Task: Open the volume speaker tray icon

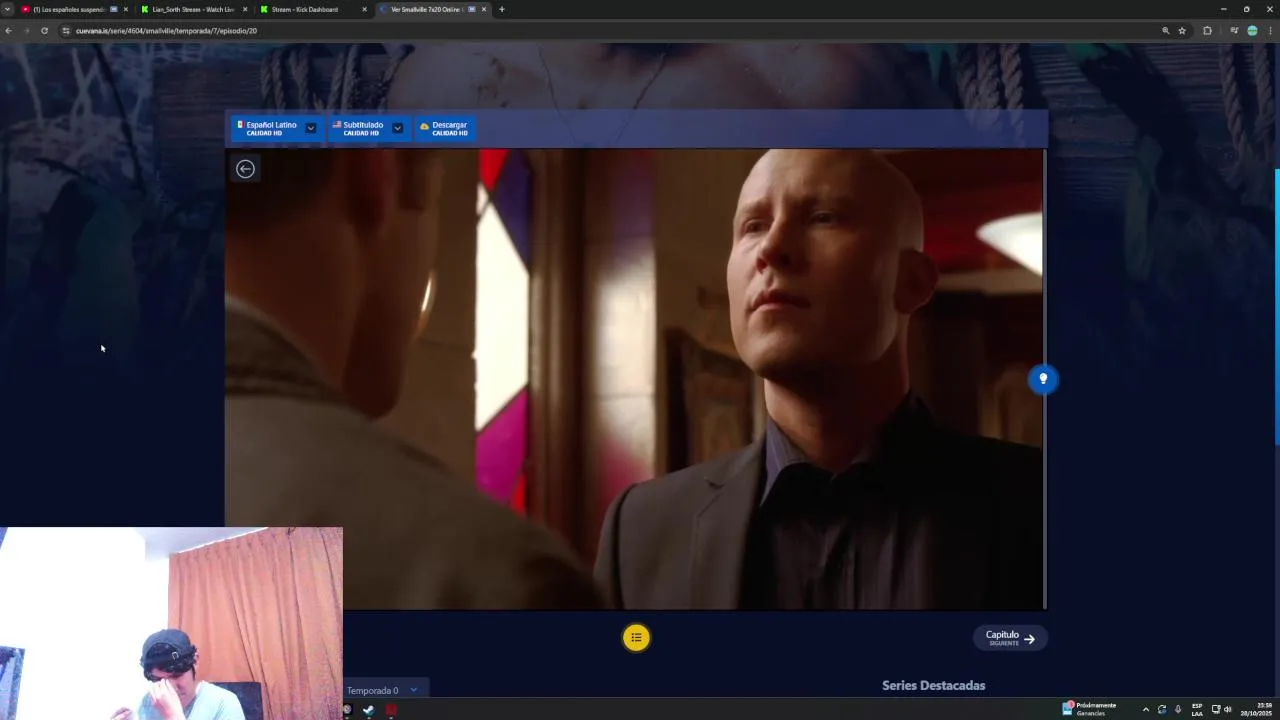Action: 1228,709
